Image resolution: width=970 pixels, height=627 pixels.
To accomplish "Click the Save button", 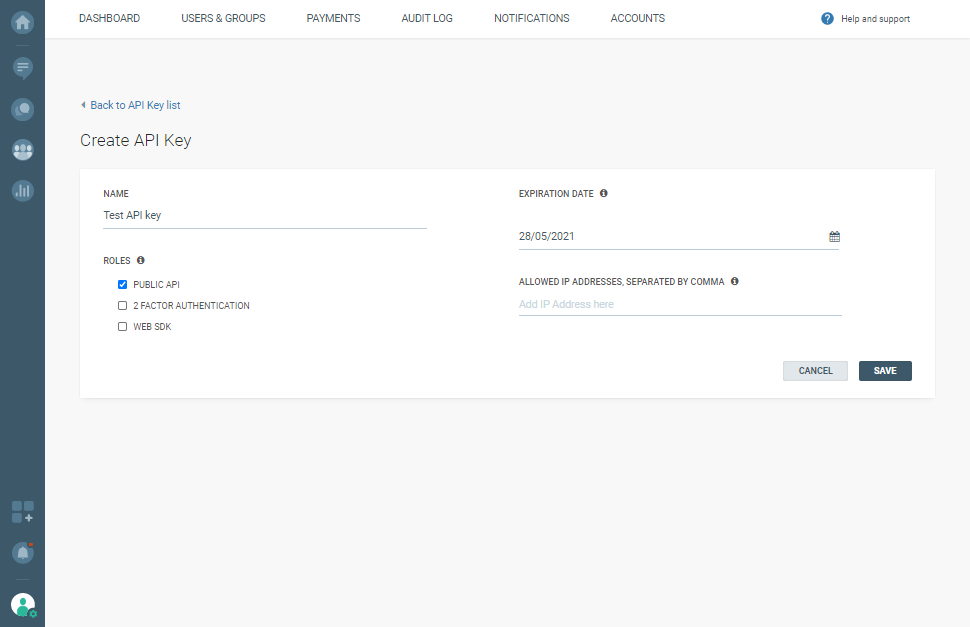I will (885, 371).
